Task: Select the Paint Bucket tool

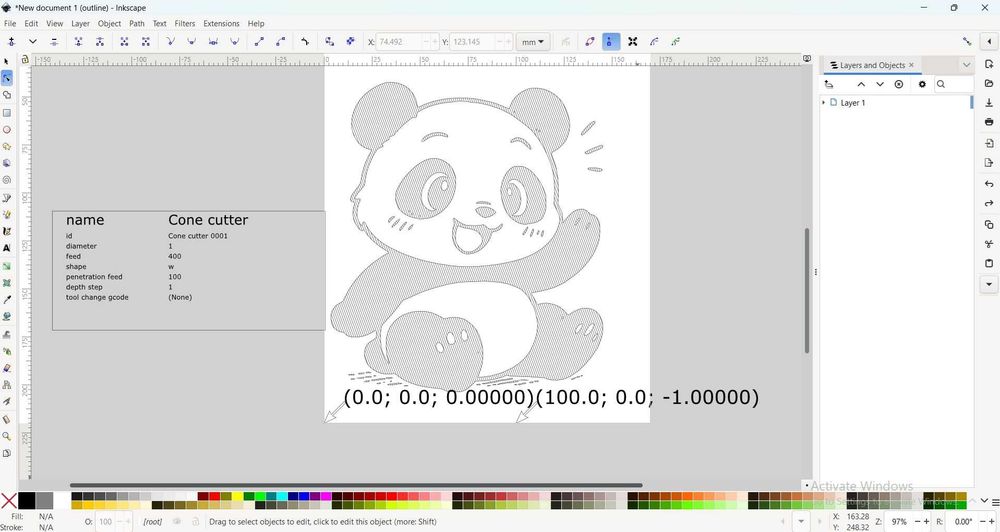Action: [x=6, y=316]
